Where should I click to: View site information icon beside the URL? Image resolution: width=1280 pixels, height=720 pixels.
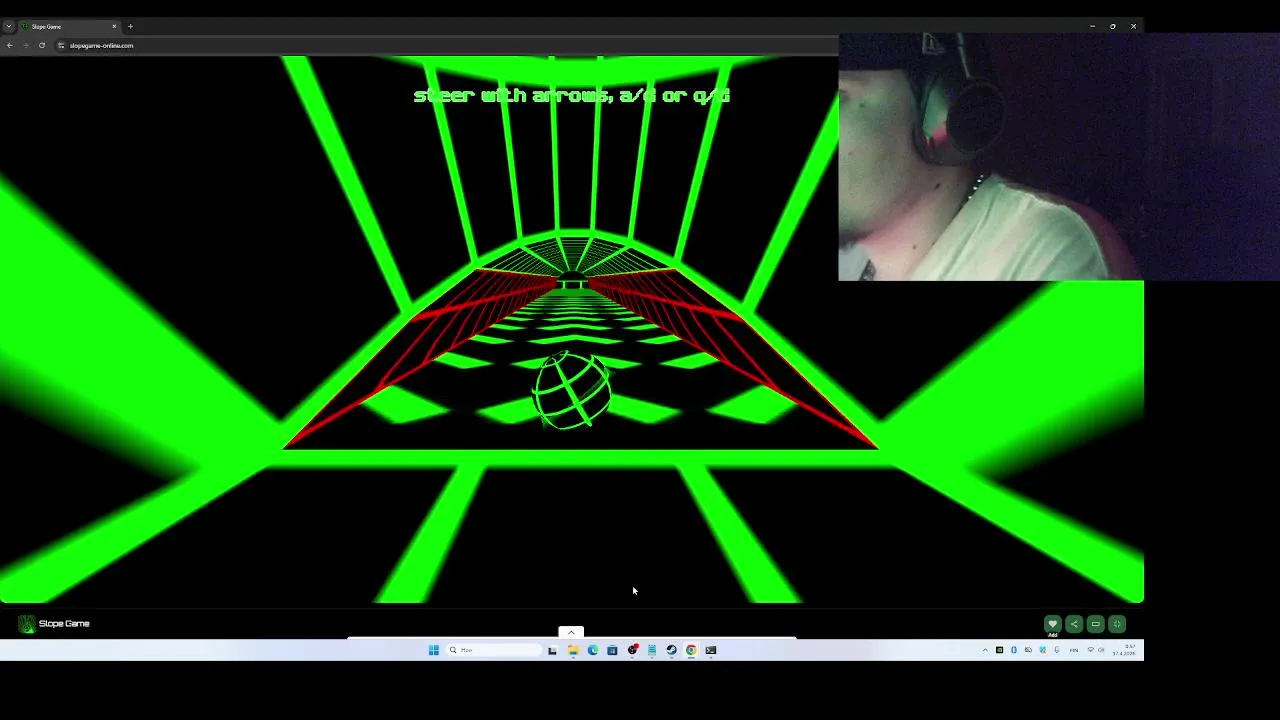click(61, 45)
